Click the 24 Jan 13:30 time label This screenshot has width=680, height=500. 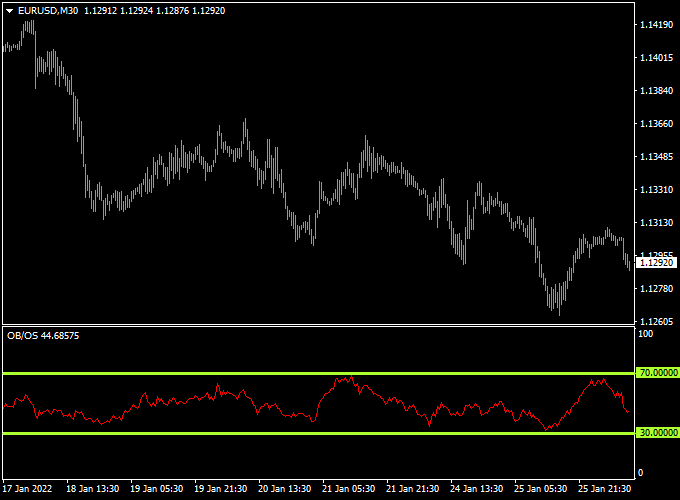pos(477,489)
